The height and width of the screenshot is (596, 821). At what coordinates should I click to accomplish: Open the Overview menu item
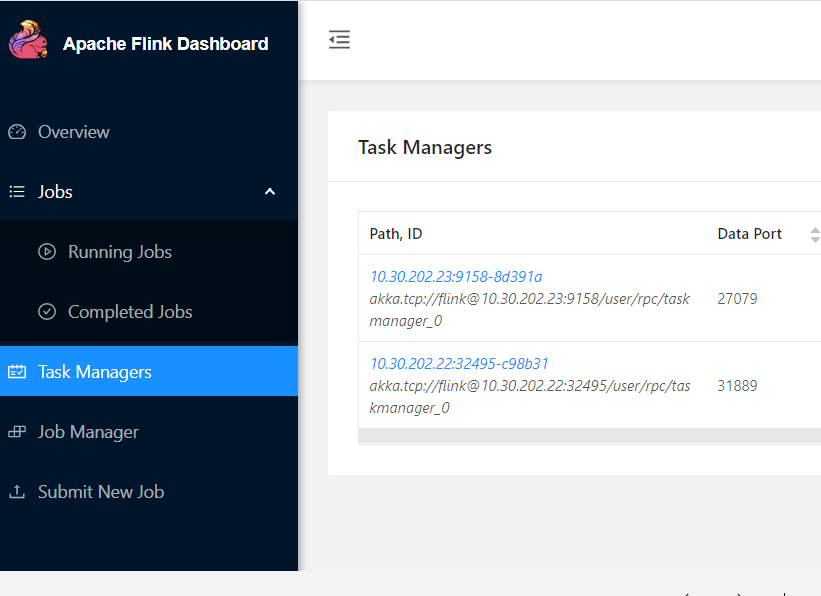(149, 132)
